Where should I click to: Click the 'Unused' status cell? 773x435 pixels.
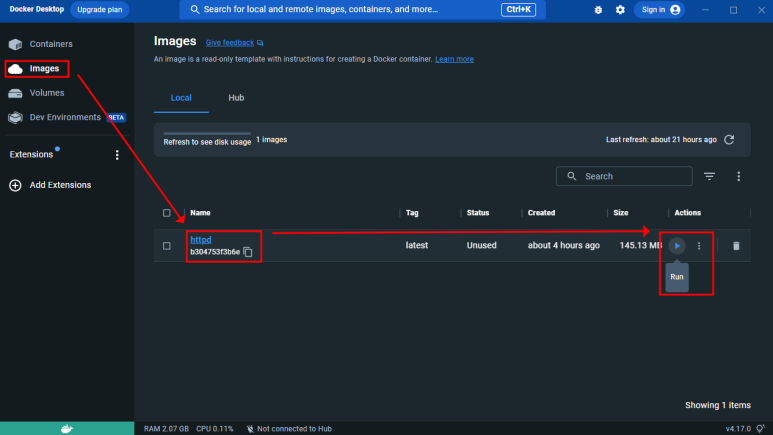coord(482,245)
